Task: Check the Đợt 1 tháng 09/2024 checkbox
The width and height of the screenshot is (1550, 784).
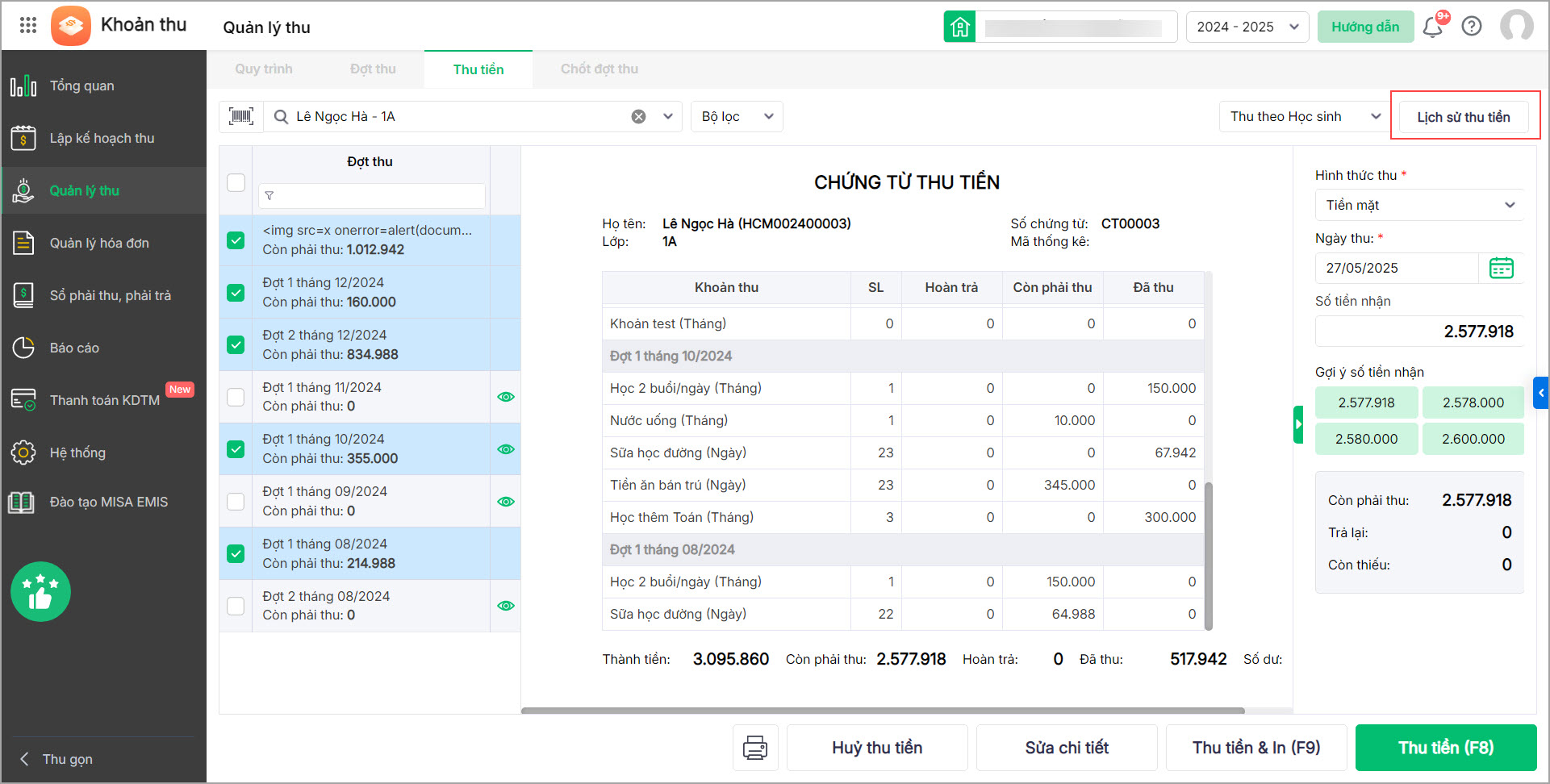Action: pyautogui.click(x=236, y=502)
